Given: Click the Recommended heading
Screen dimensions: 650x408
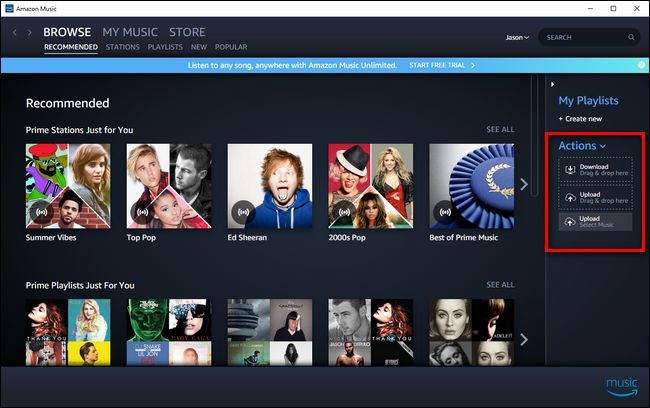Looking at the screenshot, I should point(68,103).
